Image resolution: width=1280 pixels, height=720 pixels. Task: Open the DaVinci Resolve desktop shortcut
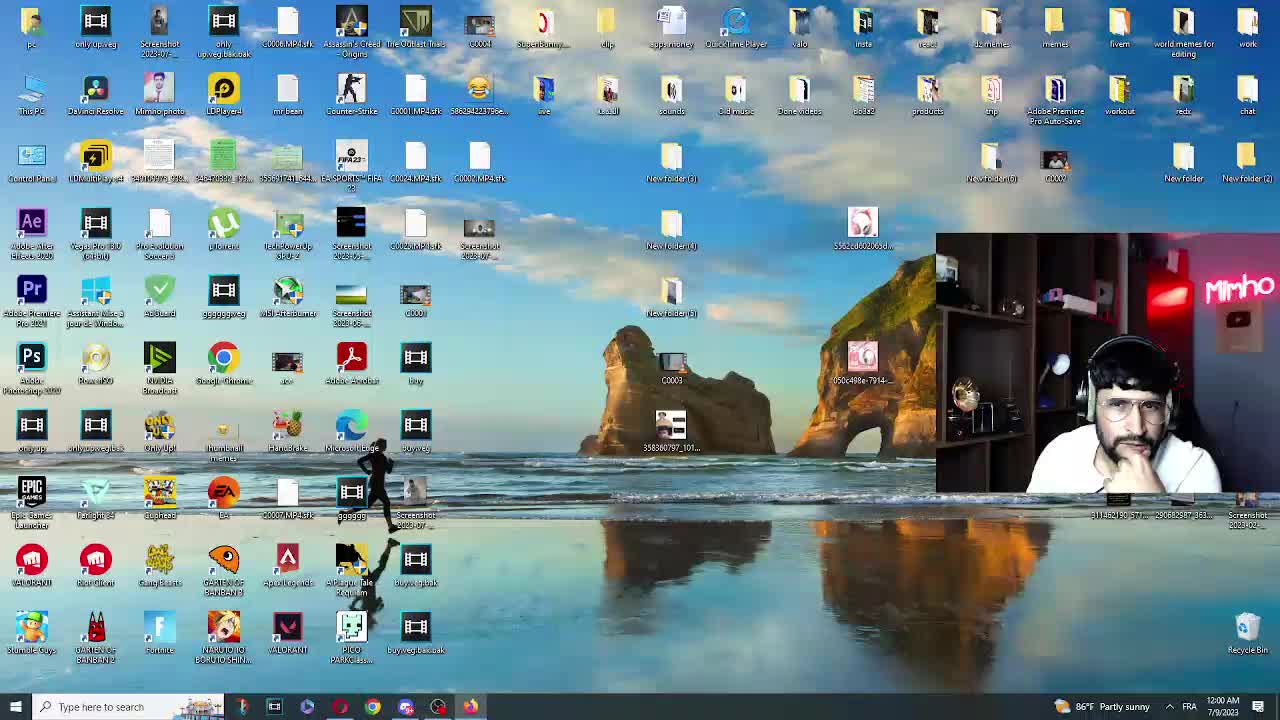click(95, 91)
